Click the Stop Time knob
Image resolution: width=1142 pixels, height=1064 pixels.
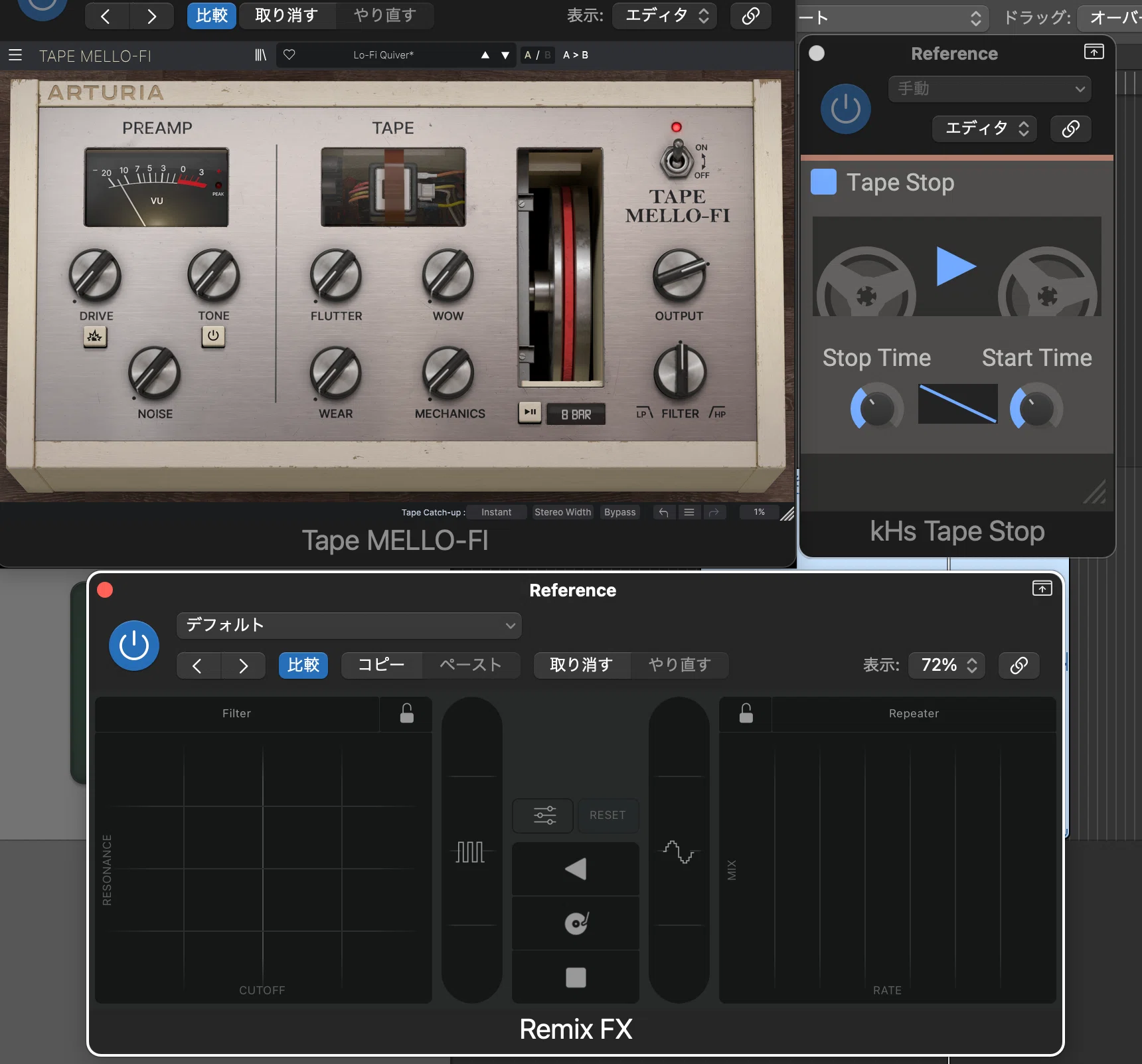(876, 407)
